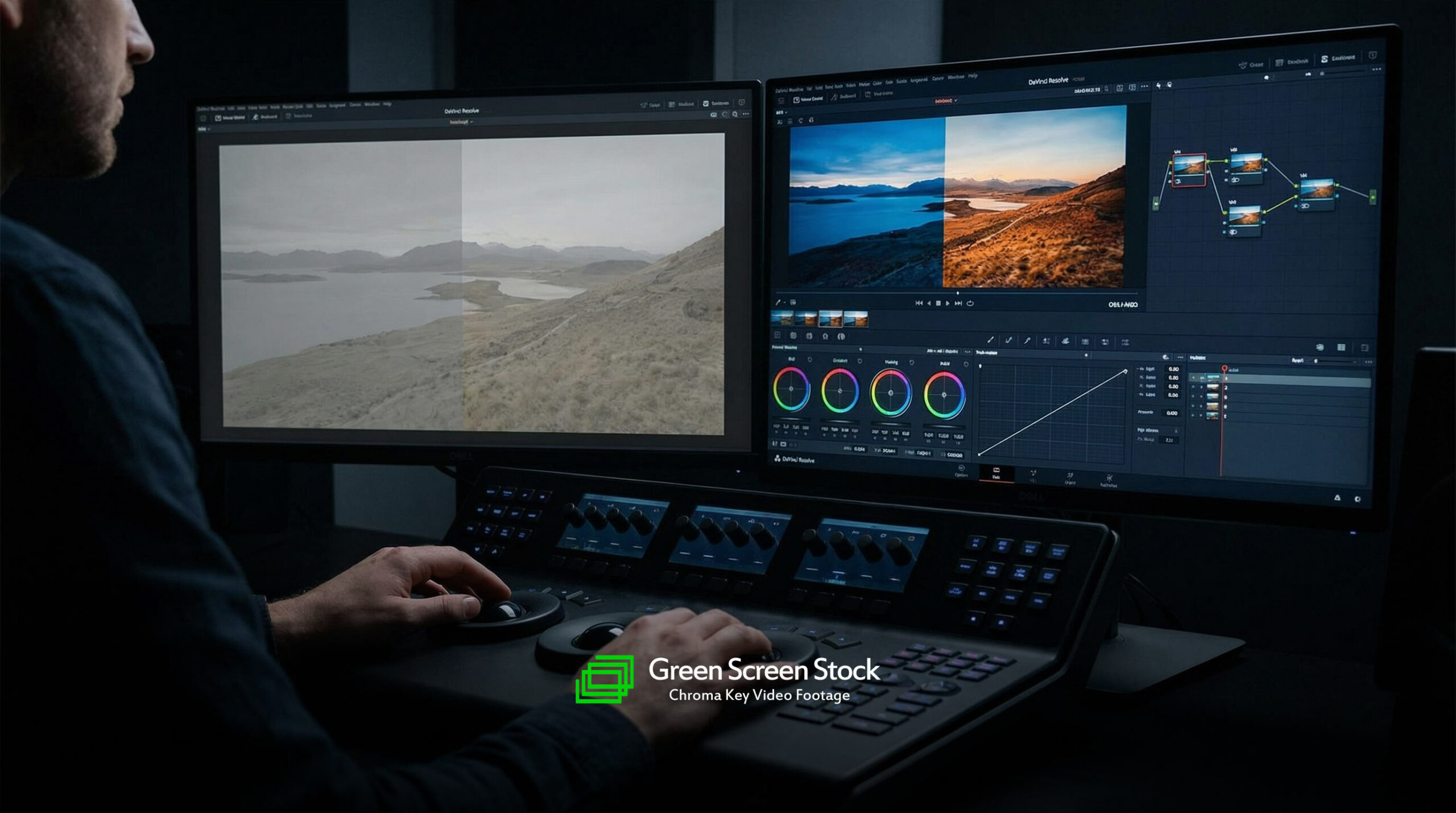Screen dimensions: 1456x813
Task: Open the Help menu on the right monitor
Action: tap(973, 76)
